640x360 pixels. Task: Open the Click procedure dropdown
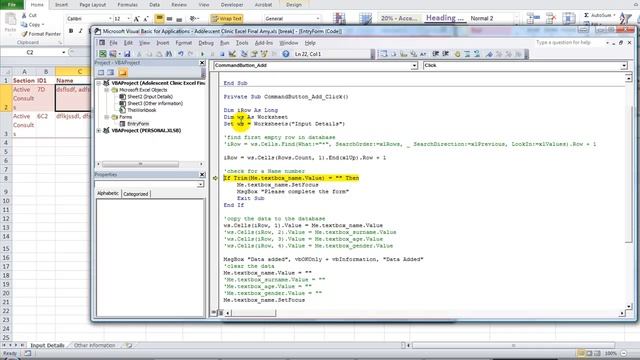tap(624, 65)
